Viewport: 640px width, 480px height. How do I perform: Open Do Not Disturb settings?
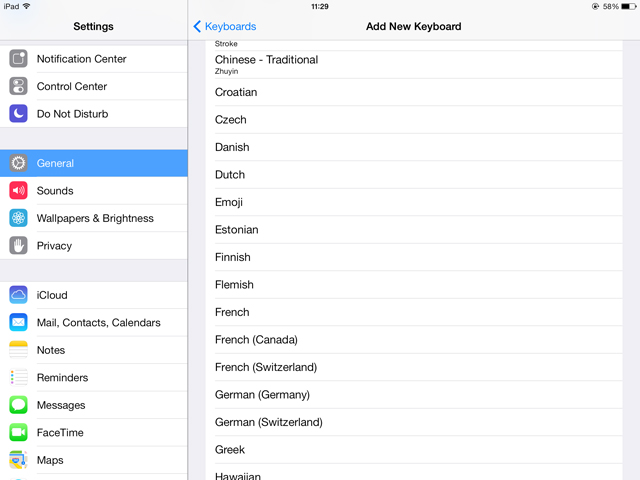click(x=93, y=113)
